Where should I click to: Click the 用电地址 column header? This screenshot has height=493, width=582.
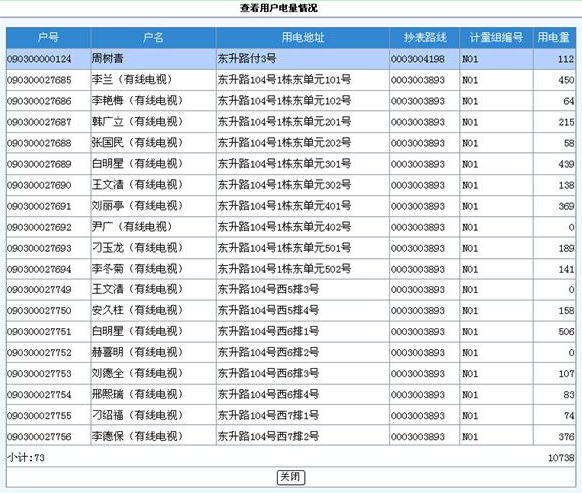coord(303,37)
